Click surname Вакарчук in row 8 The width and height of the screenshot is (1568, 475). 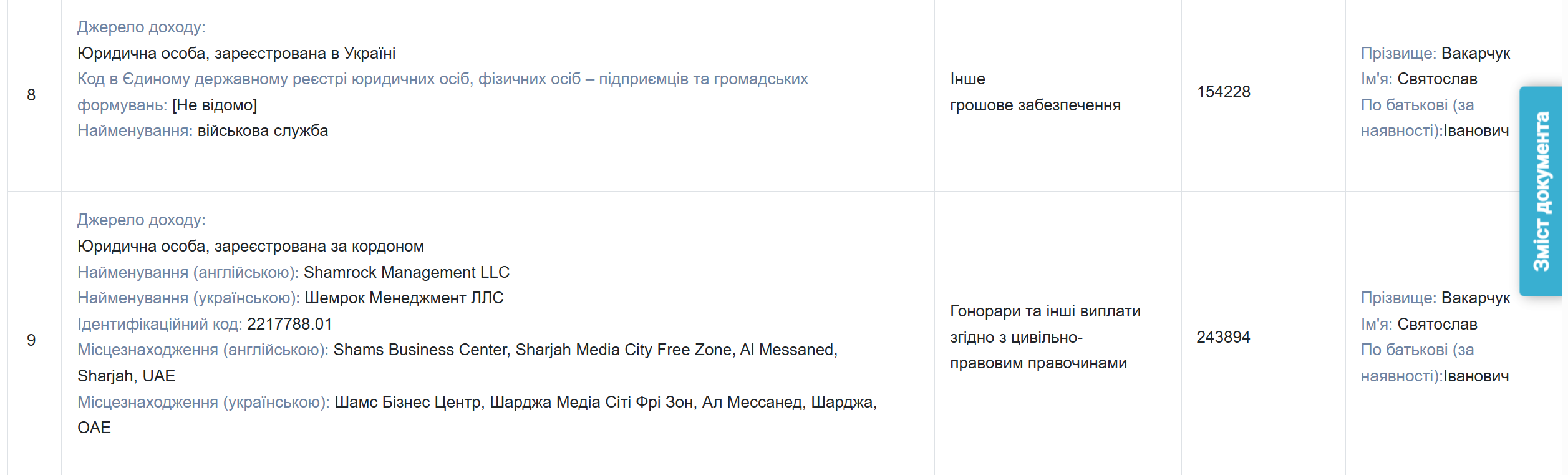pos(1475,54)
